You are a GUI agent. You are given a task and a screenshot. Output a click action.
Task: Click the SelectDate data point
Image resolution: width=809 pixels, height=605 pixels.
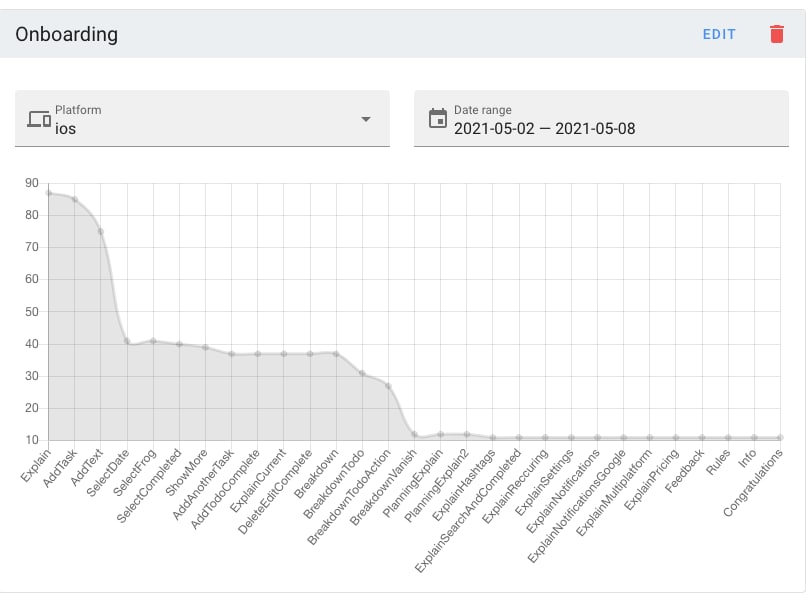click(x=127, y=341)
